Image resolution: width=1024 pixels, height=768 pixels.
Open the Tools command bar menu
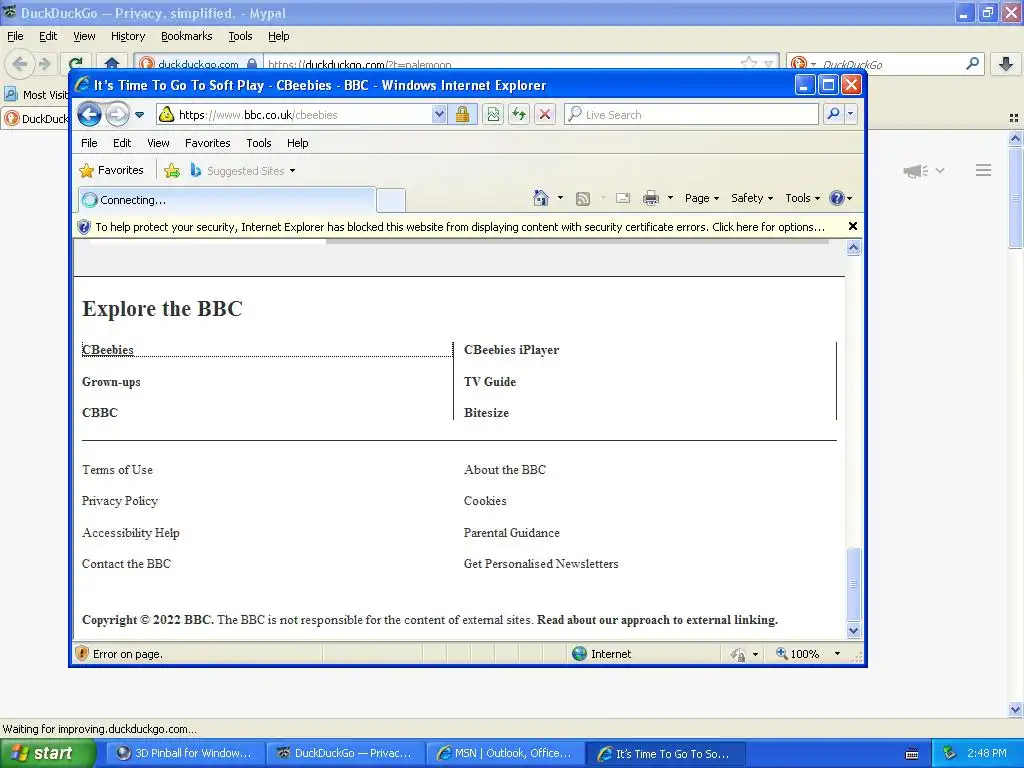(802, 198)
